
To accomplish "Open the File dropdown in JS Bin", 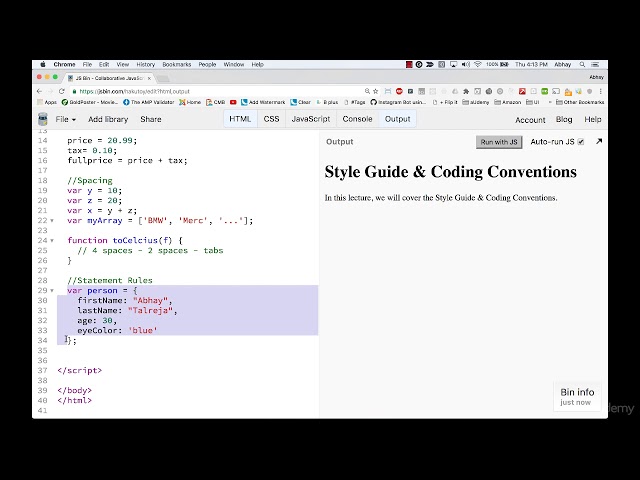I will [66, 119].
